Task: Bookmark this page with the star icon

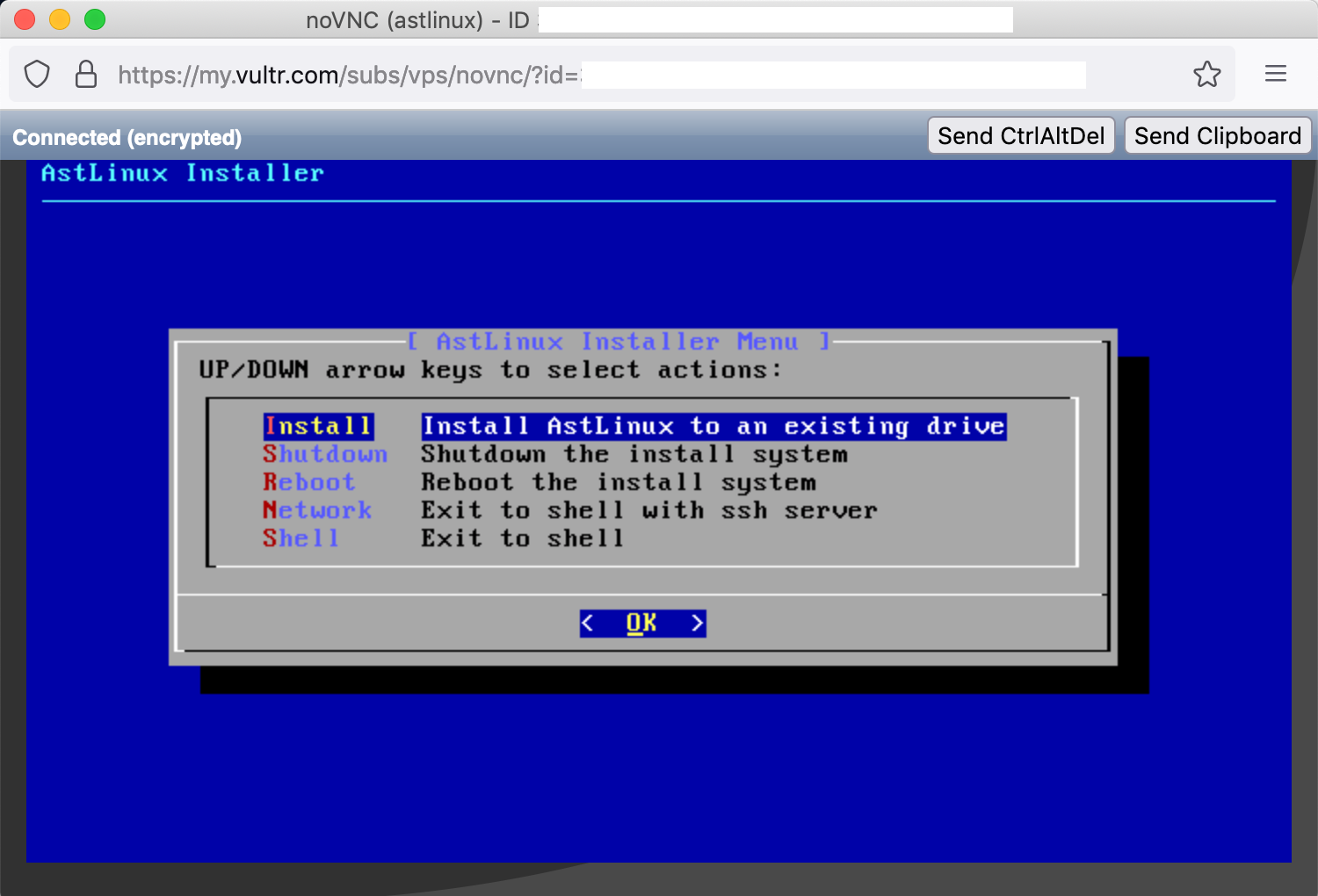Action: click(1207, 75)
